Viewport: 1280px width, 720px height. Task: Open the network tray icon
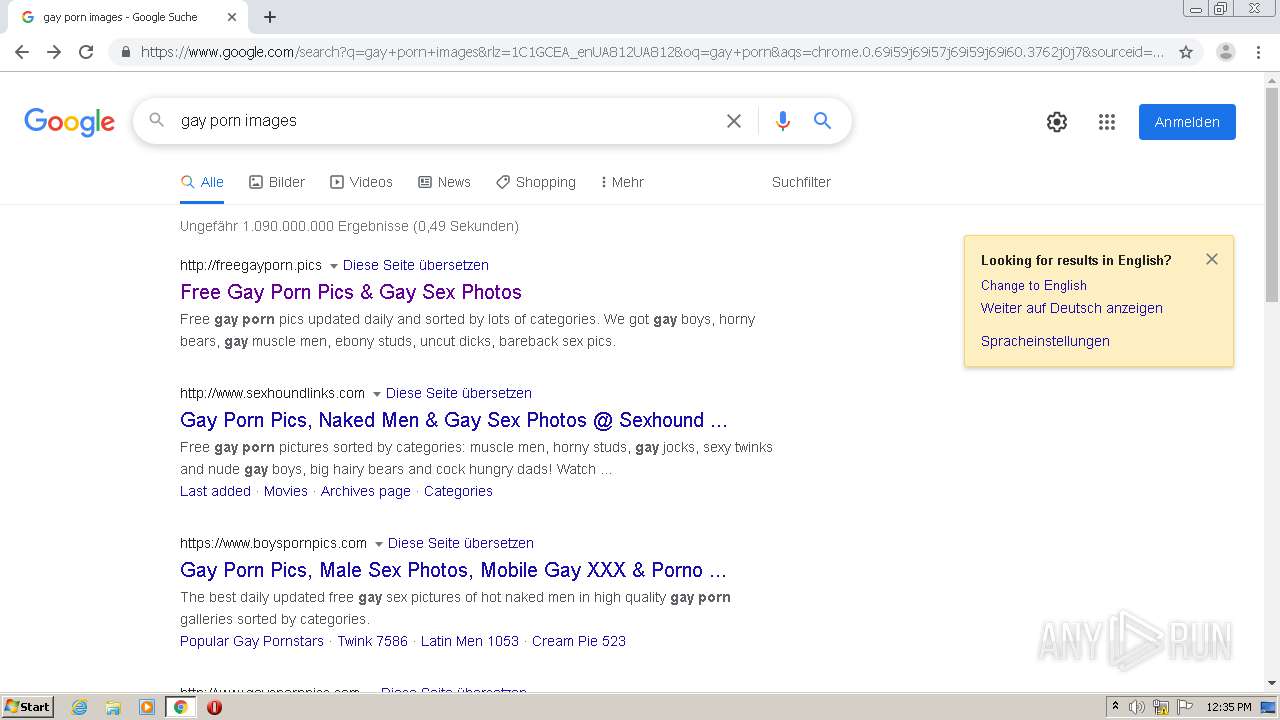1161,707
